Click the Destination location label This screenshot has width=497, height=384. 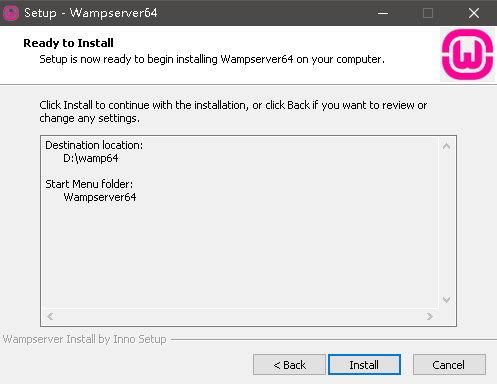[x=94, y=145]
